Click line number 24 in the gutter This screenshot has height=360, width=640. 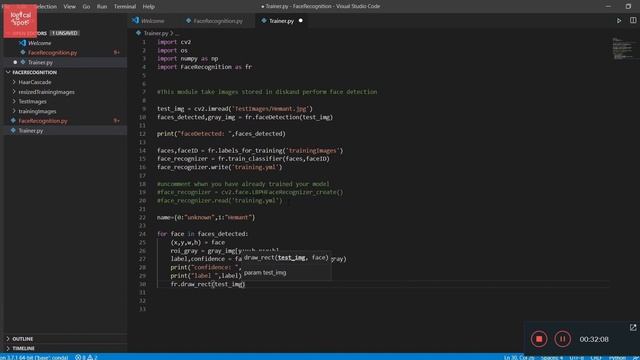point(142,234)
